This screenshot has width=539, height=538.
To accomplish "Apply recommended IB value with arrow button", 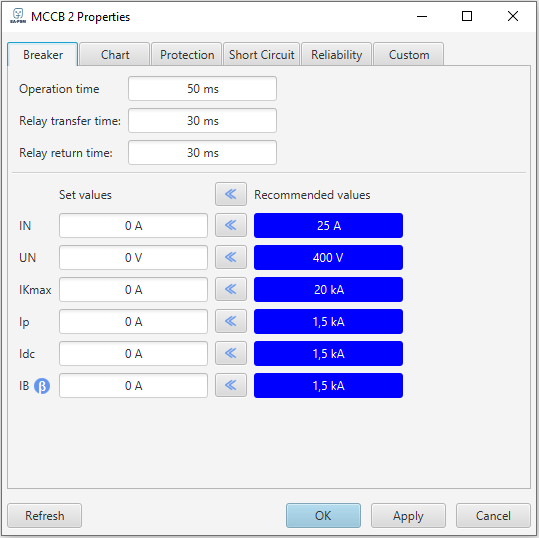I will point(231,385).
